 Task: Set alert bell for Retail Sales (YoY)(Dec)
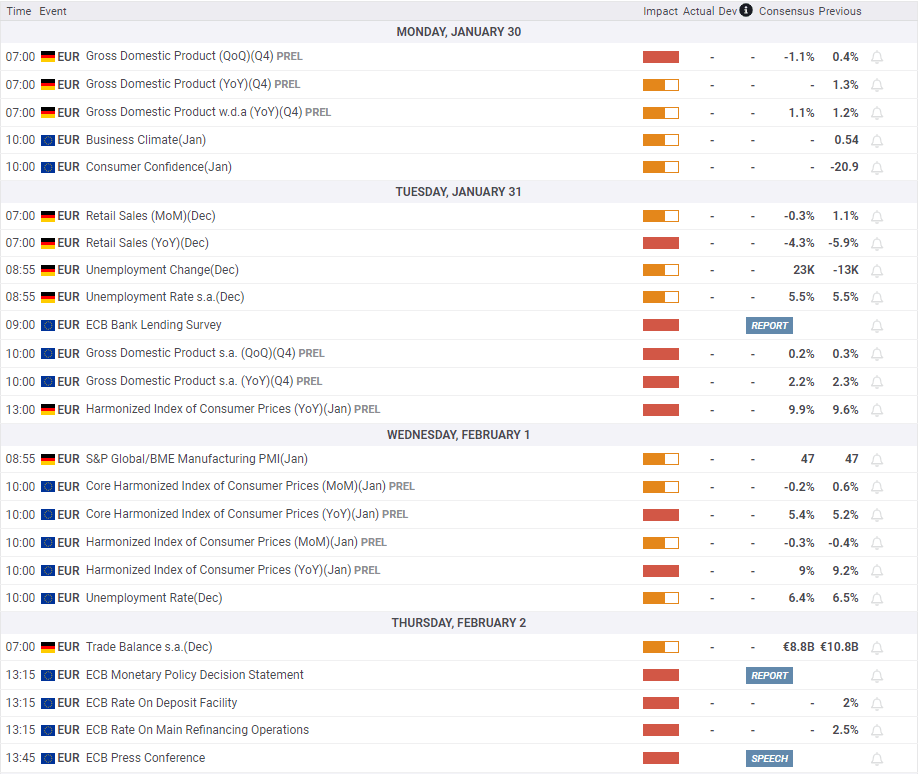tap(877, 244)
